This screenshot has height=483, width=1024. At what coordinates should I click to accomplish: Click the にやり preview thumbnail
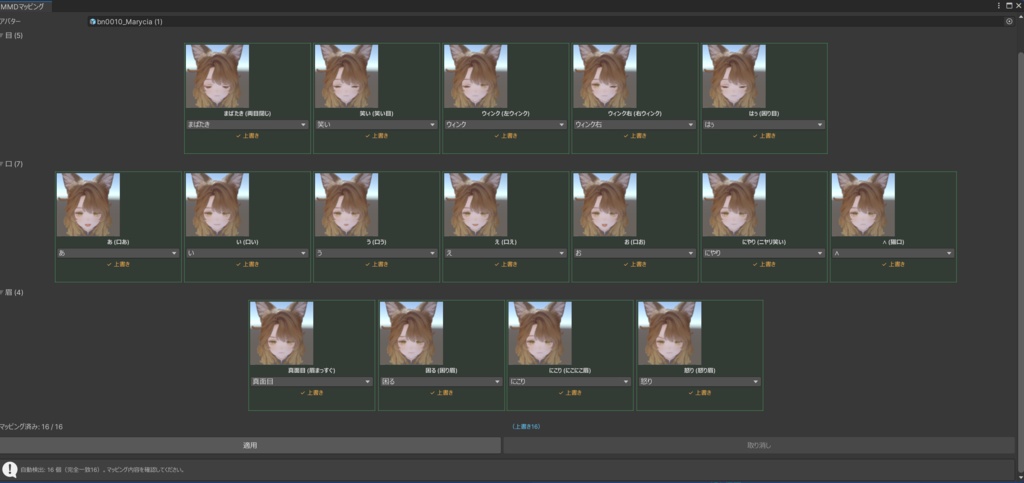(x=735, y=204)
